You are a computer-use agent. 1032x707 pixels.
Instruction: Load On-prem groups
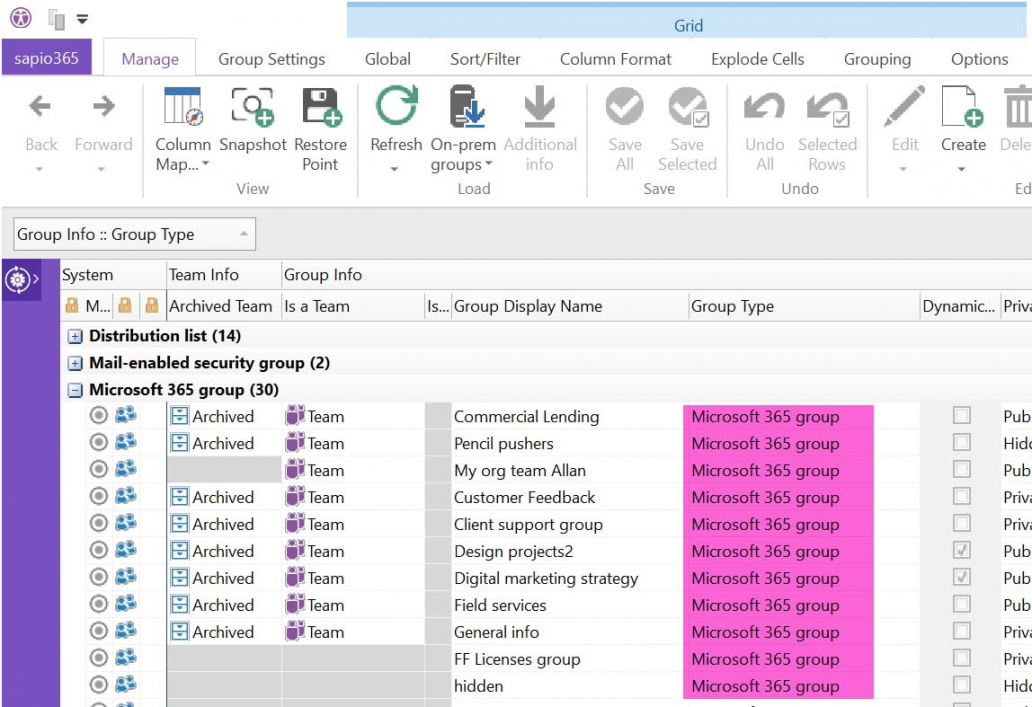[467, 106]
